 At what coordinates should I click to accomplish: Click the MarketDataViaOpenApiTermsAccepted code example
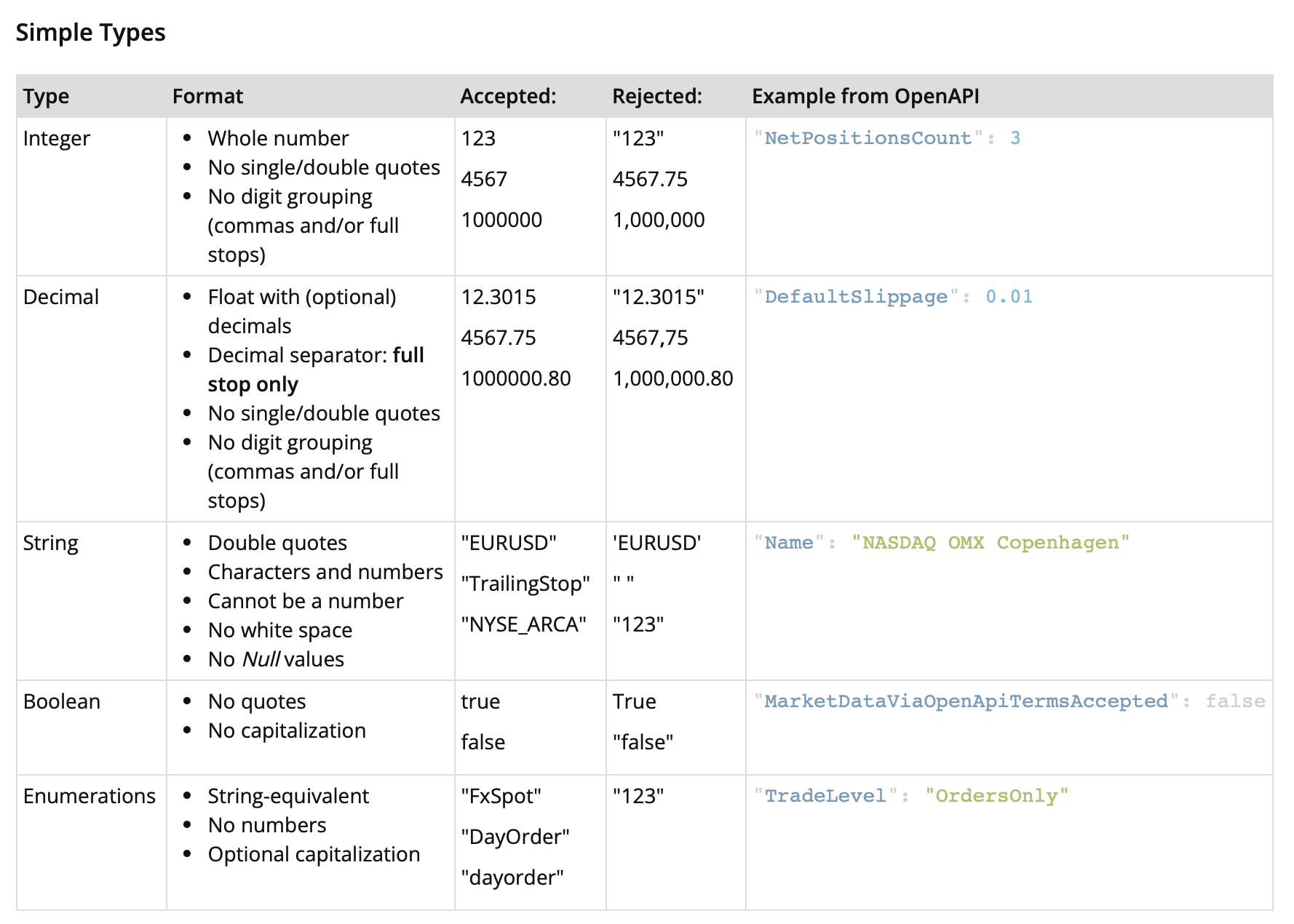(1009, 701)
